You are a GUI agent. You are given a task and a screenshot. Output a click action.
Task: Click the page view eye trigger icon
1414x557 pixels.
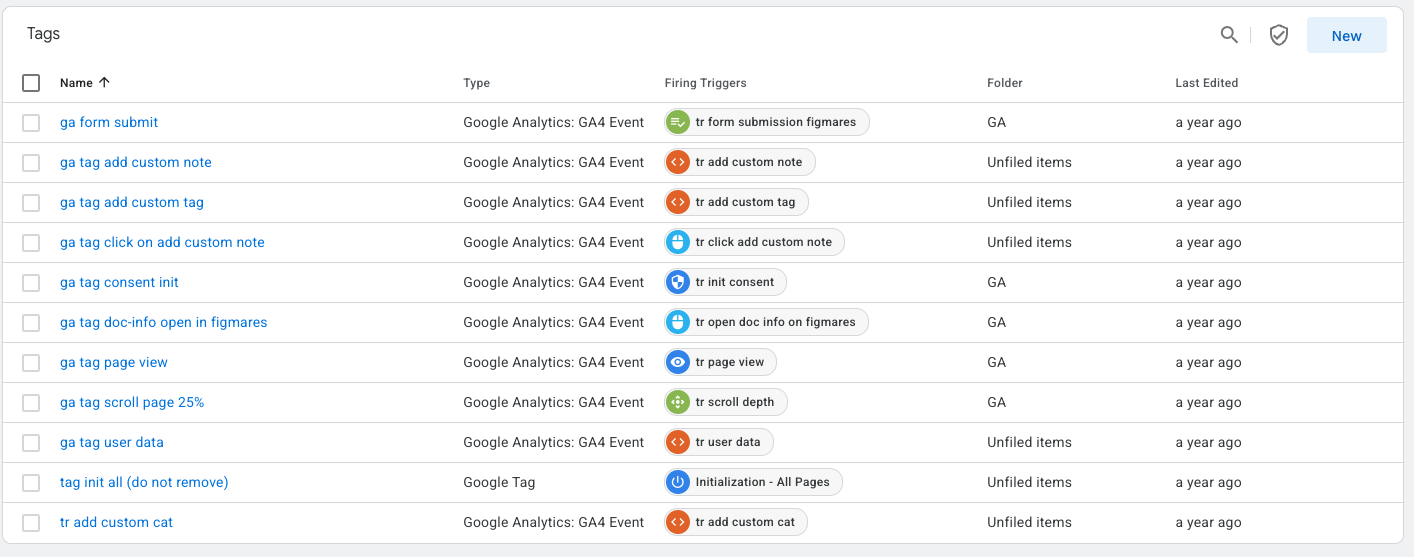(678, 362)
